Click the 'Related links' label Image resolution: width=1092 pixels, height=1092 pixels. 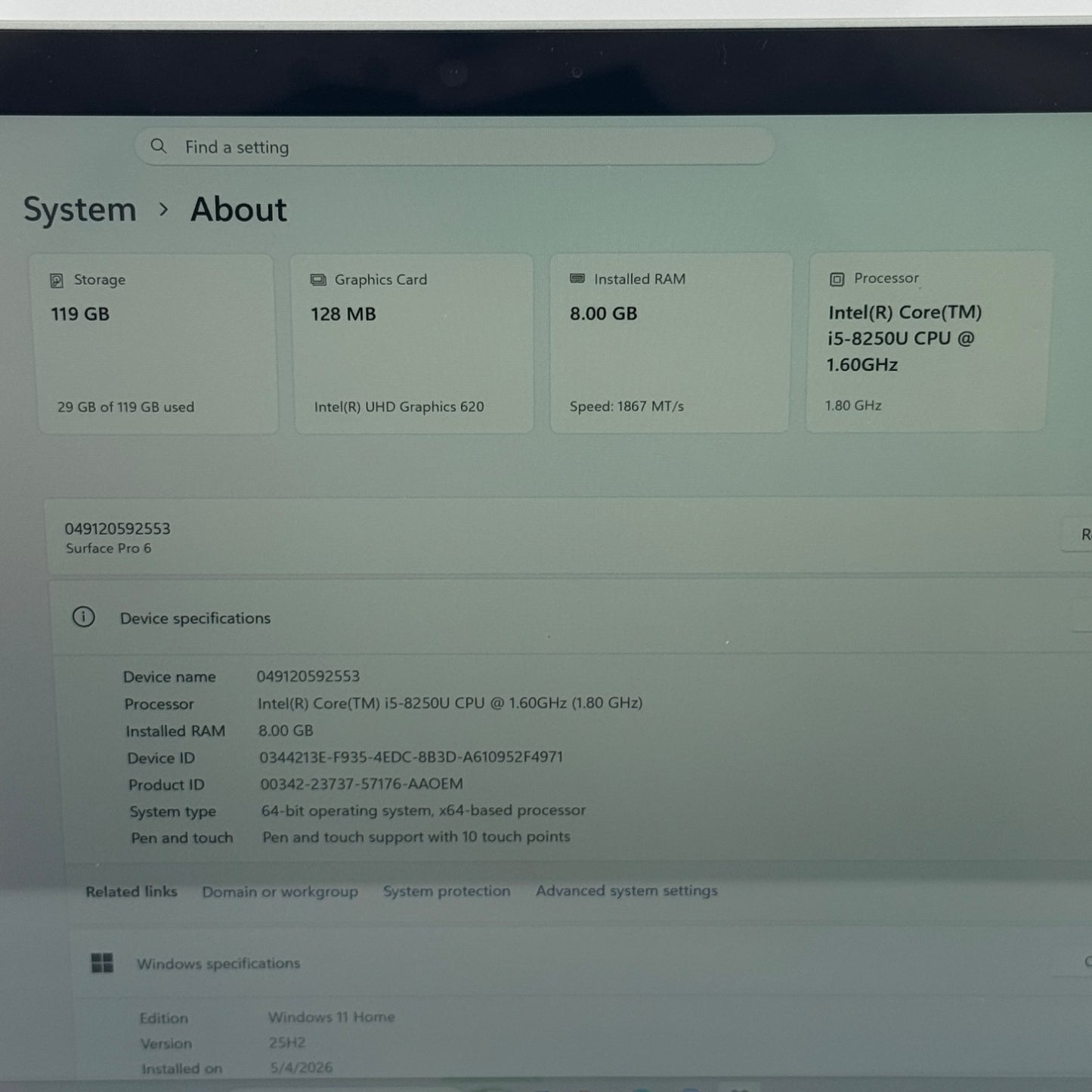[x=131, y=892]
